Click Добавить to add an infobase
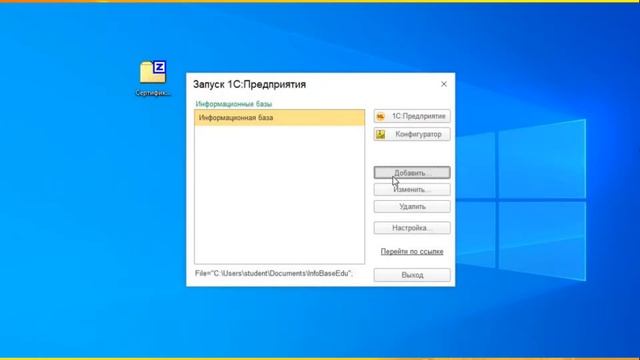 (x=412, y=173)
